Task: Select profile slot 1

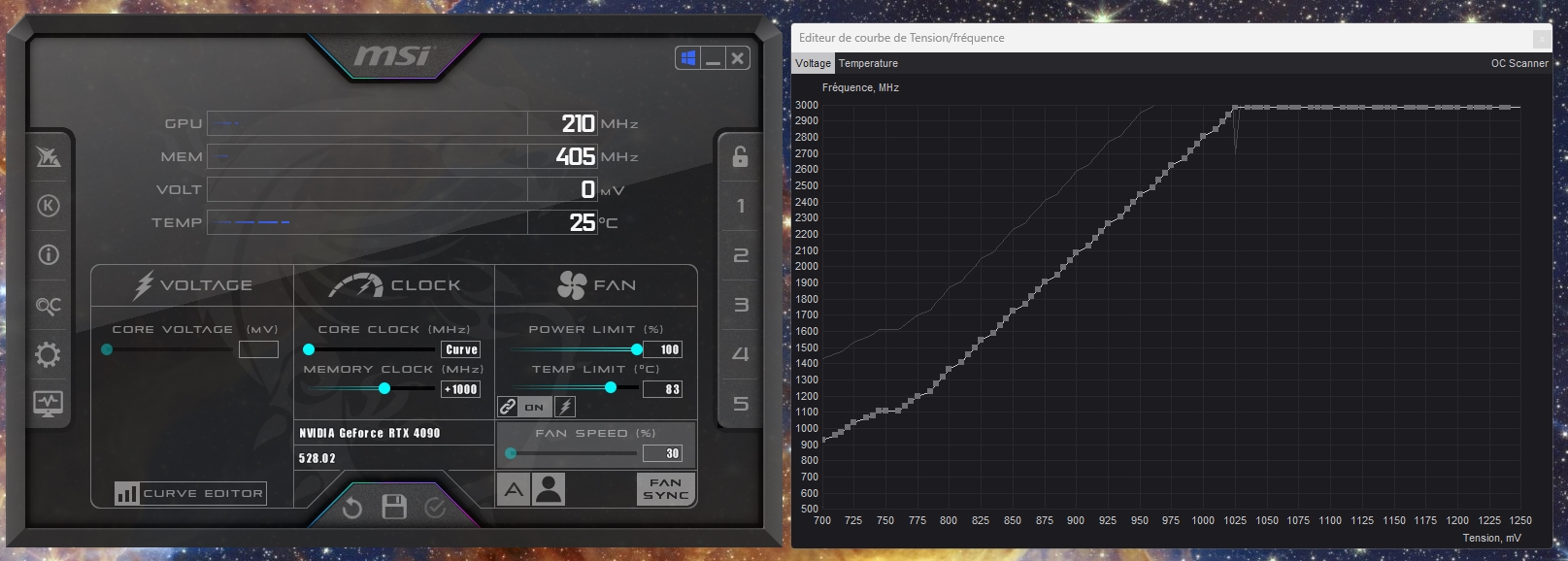Action: [x=741, y=206]
